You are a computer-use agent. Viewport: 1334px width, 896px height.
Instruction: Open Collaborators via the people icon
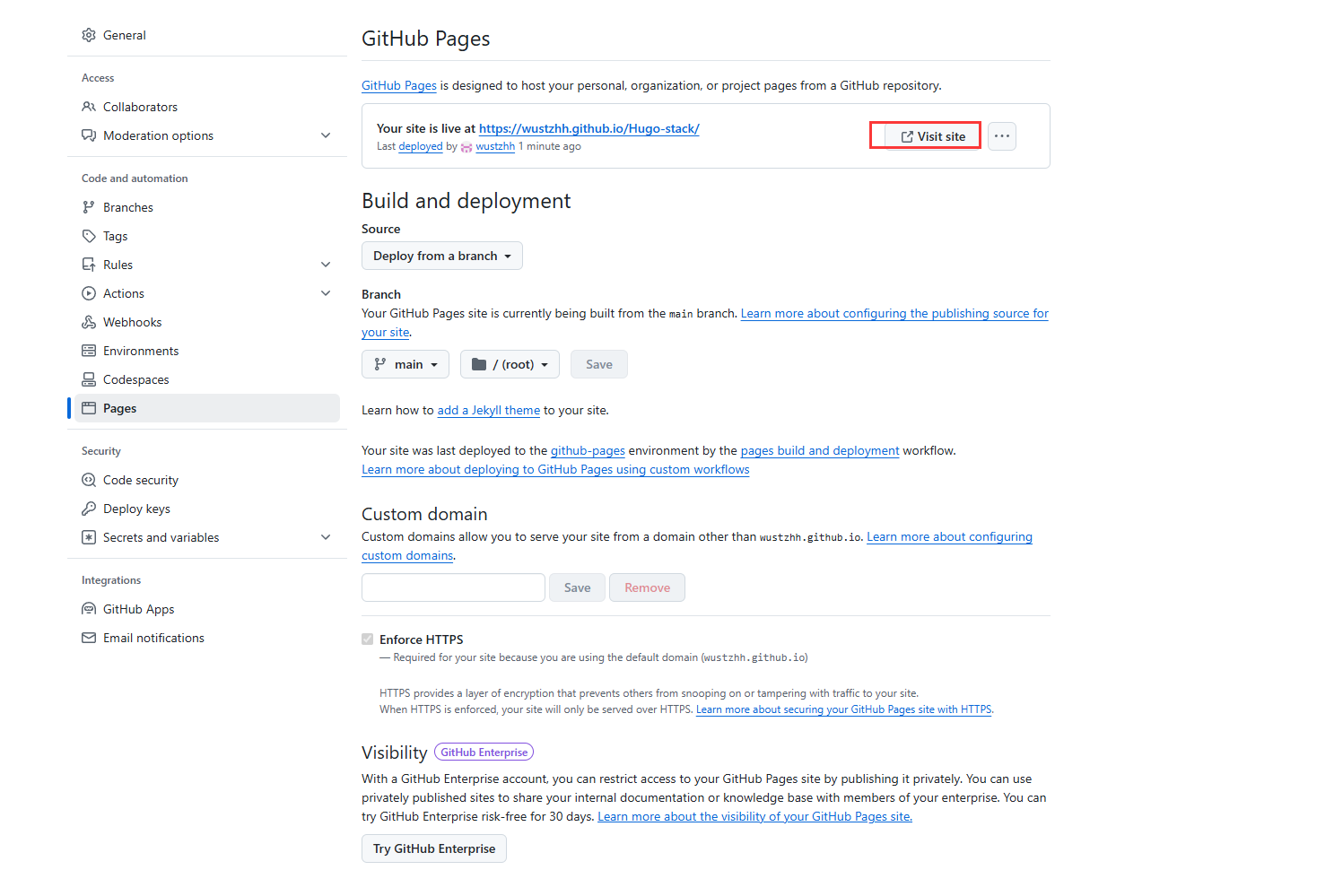coord(89,107)
